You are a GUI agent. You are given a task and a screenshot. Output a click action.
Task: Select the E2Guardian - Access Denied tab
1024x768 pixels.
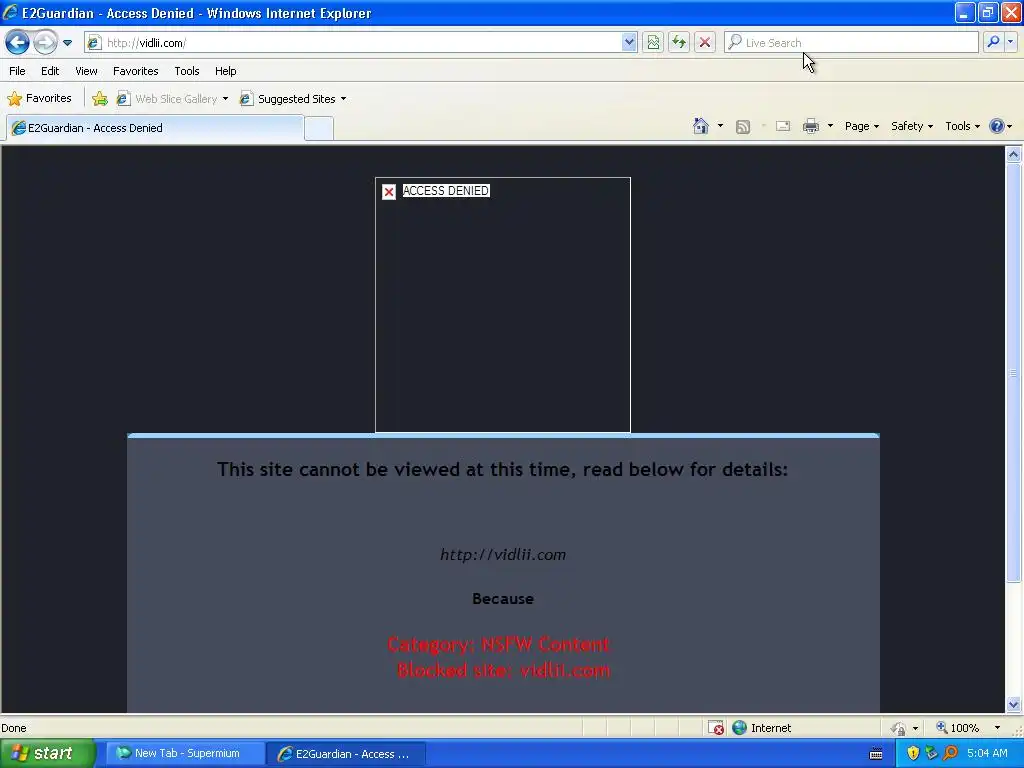155,128
